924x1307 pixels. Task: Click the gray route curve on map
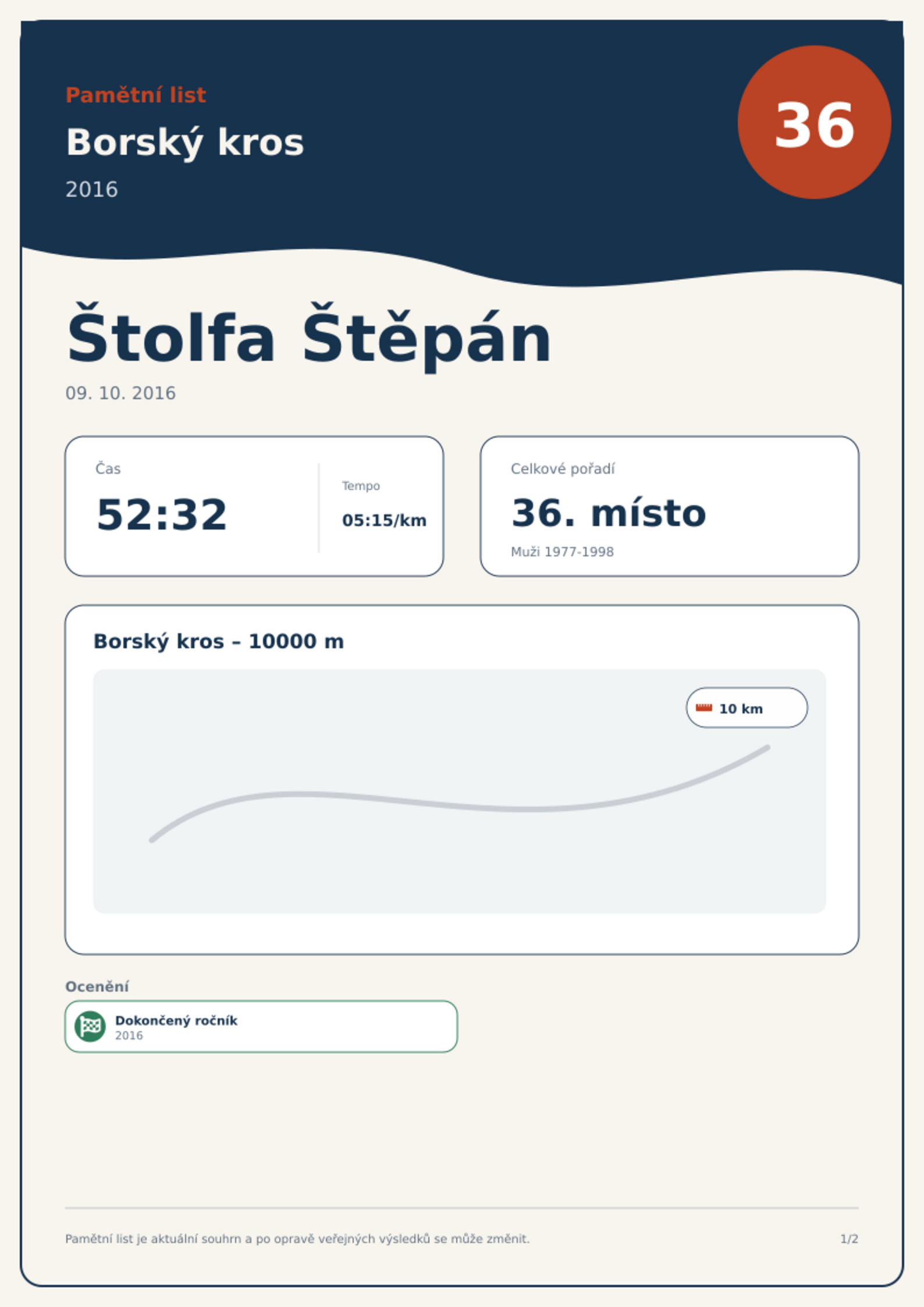(x=460, y=798)
